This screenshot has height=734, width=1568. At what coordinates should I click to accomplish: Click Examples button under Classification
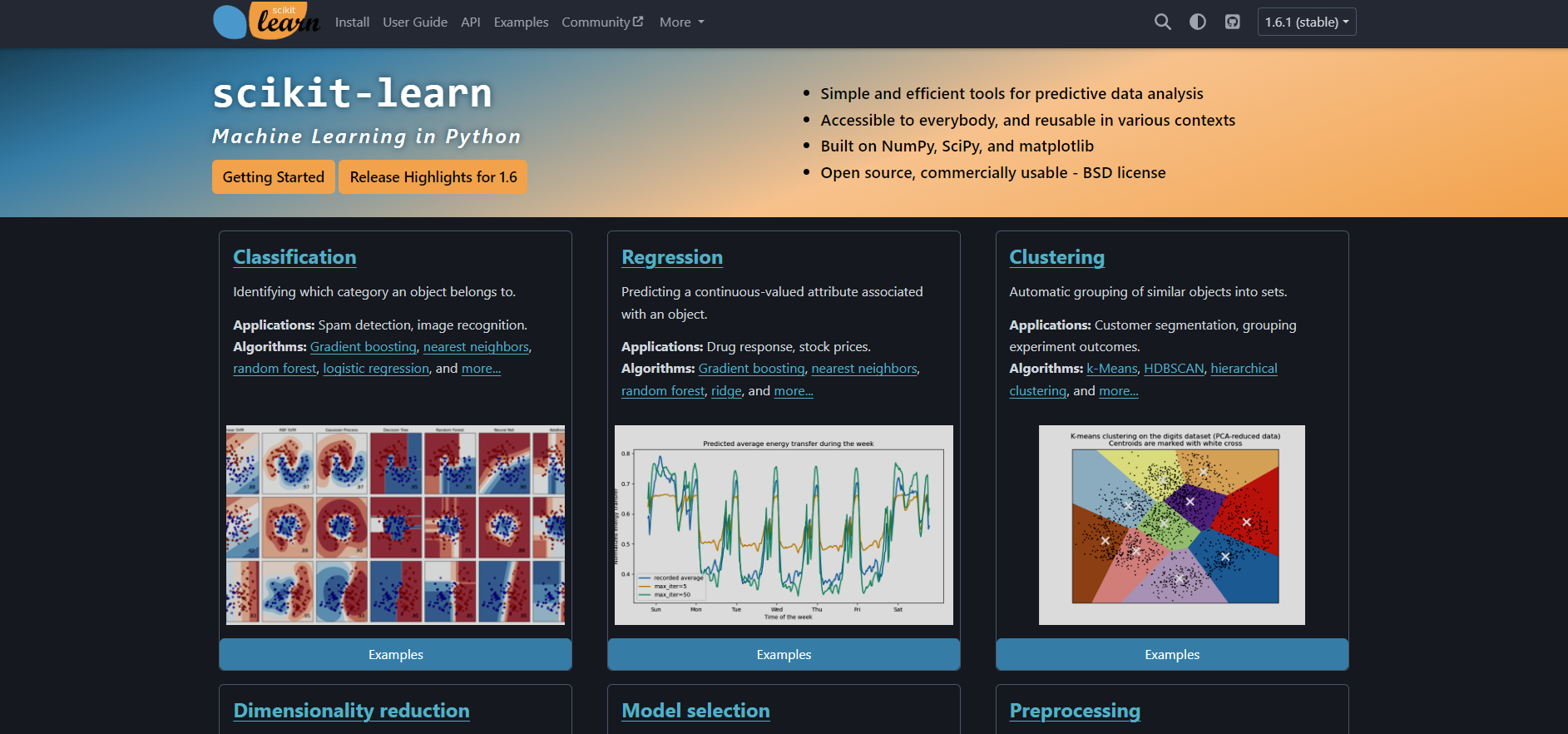[x=395, y=655]
